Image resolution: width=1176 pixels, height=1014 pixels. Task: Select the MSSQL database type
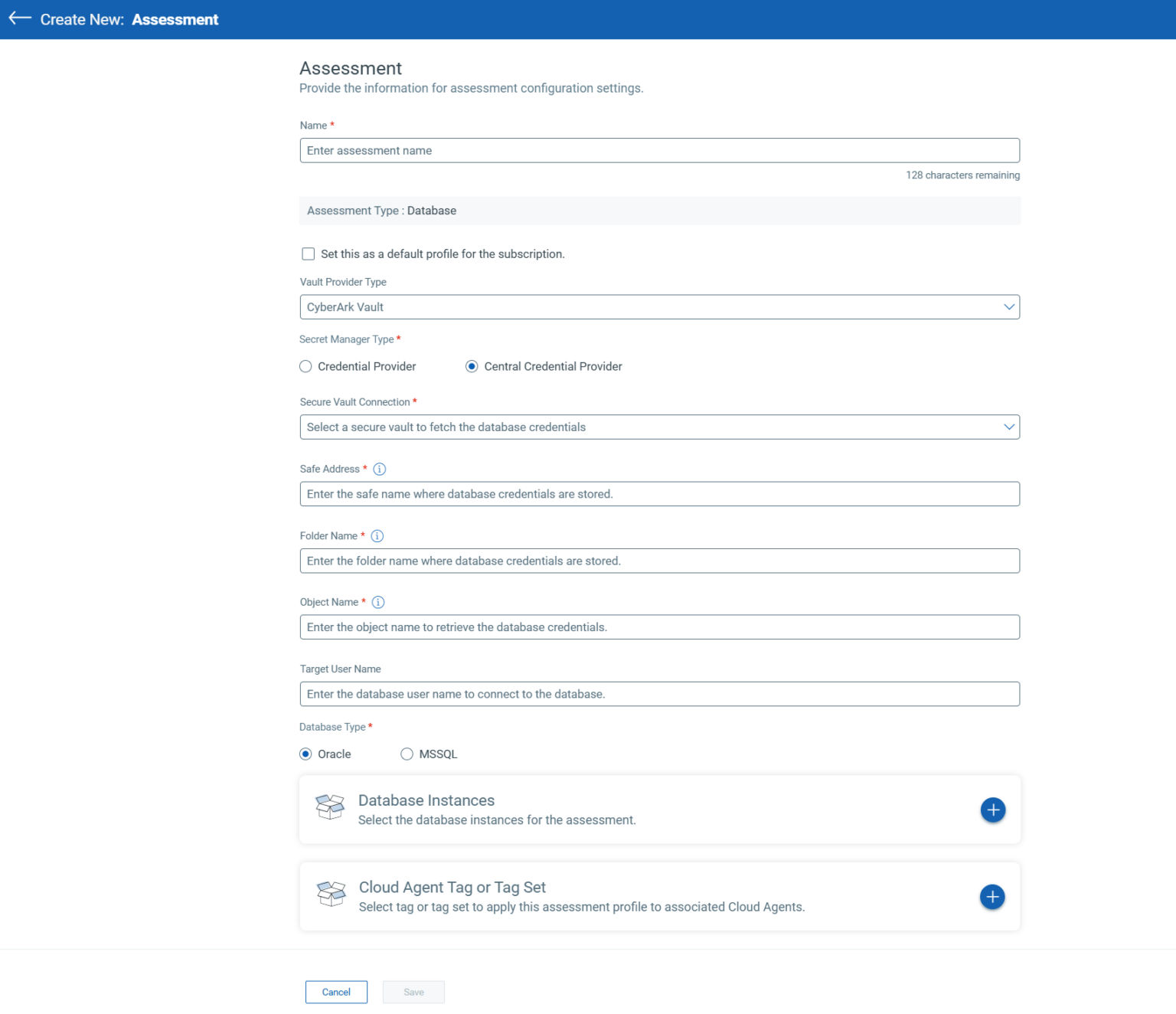pyautogui.click(x=407, y=754)
